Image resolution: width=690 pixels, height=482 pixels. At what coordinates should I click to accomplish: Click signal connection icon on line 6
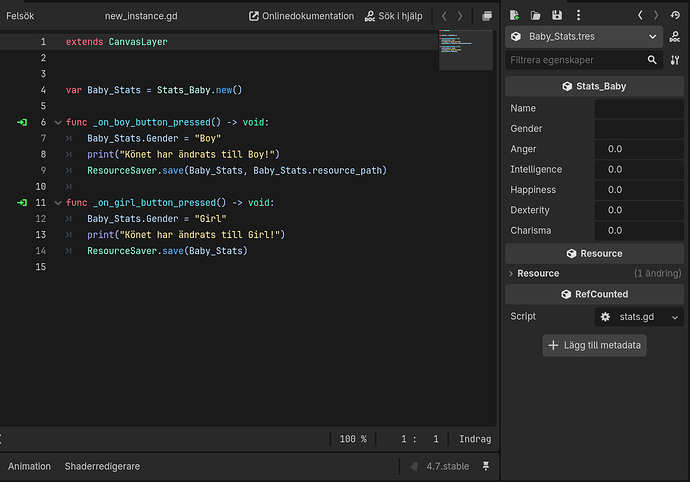(22, 122)
